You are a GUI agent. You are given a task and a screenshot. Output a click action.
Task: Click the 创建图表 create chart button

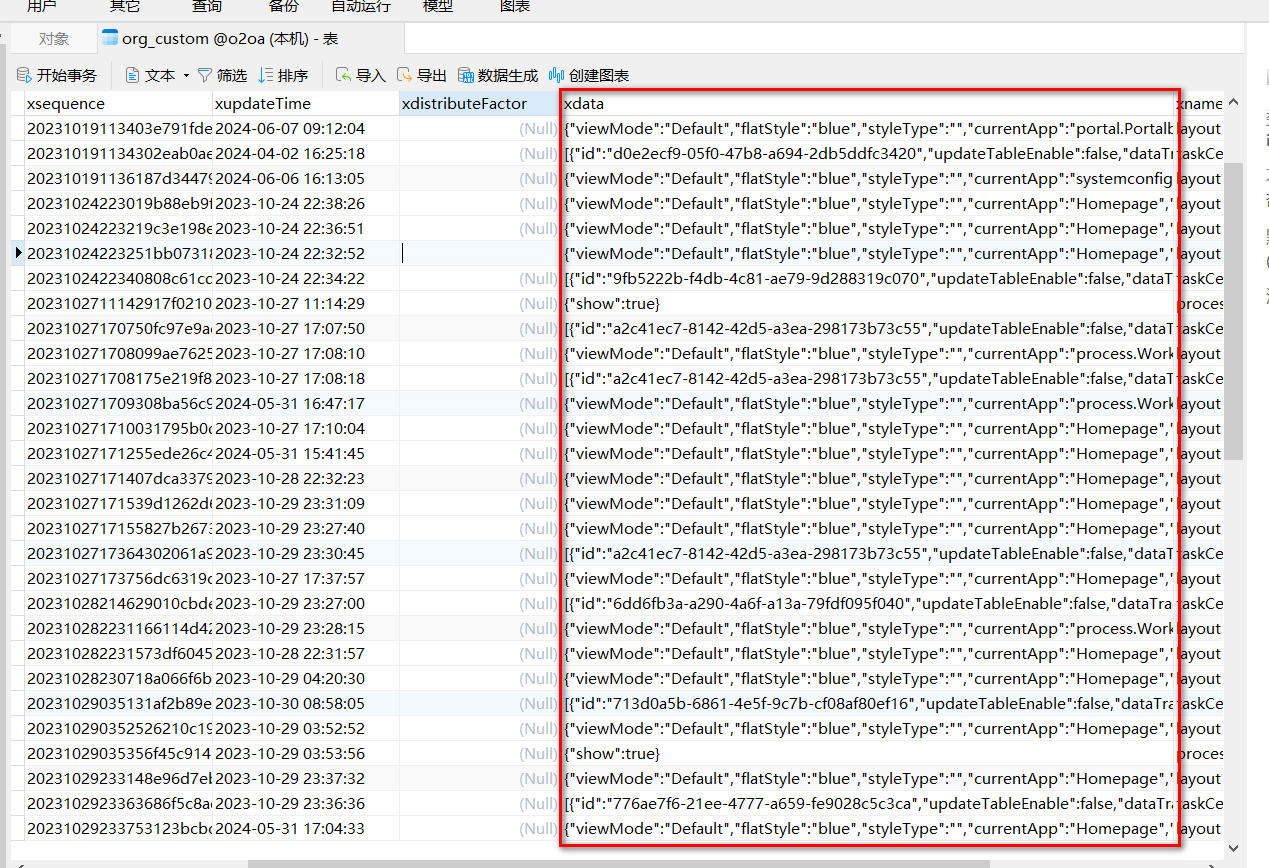(x=589, y=75)
